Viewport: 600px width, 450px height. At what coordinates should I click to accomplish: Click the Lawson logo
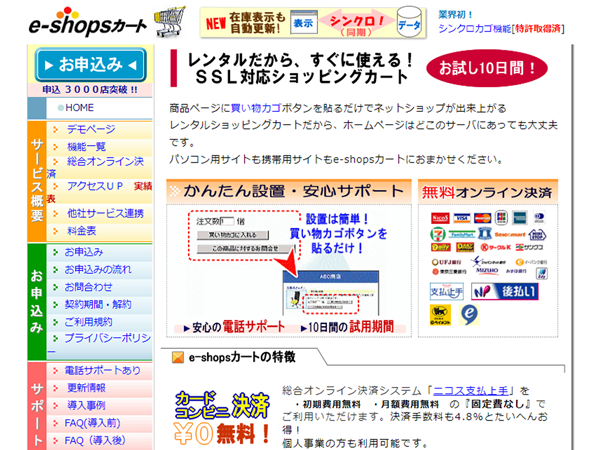[x=484, y=233]
